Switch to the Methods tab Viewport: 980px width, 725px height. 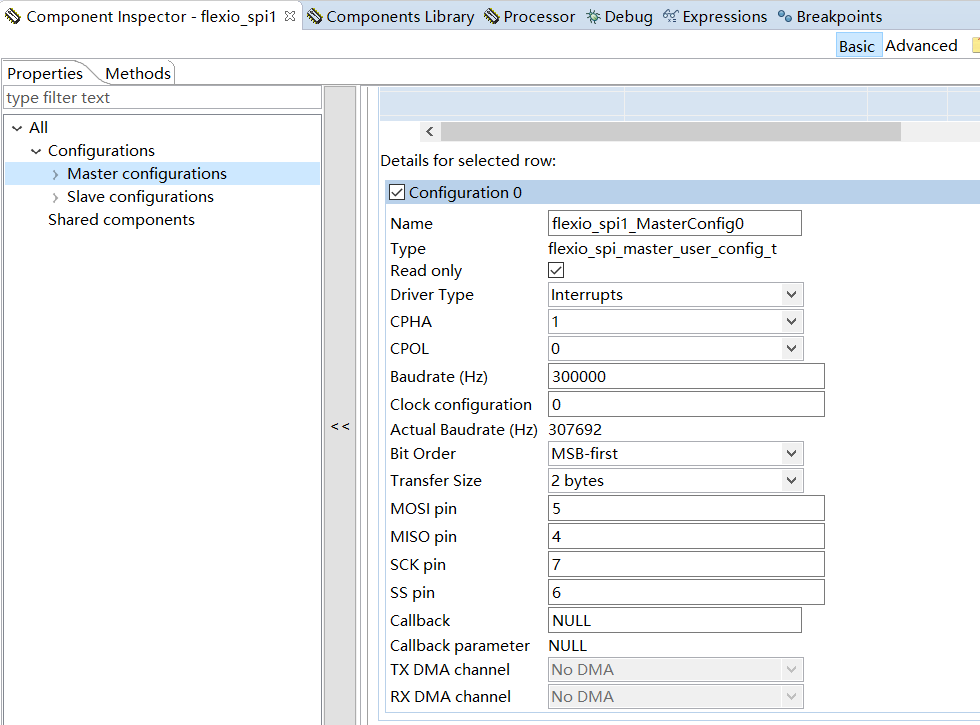[138, 73]
